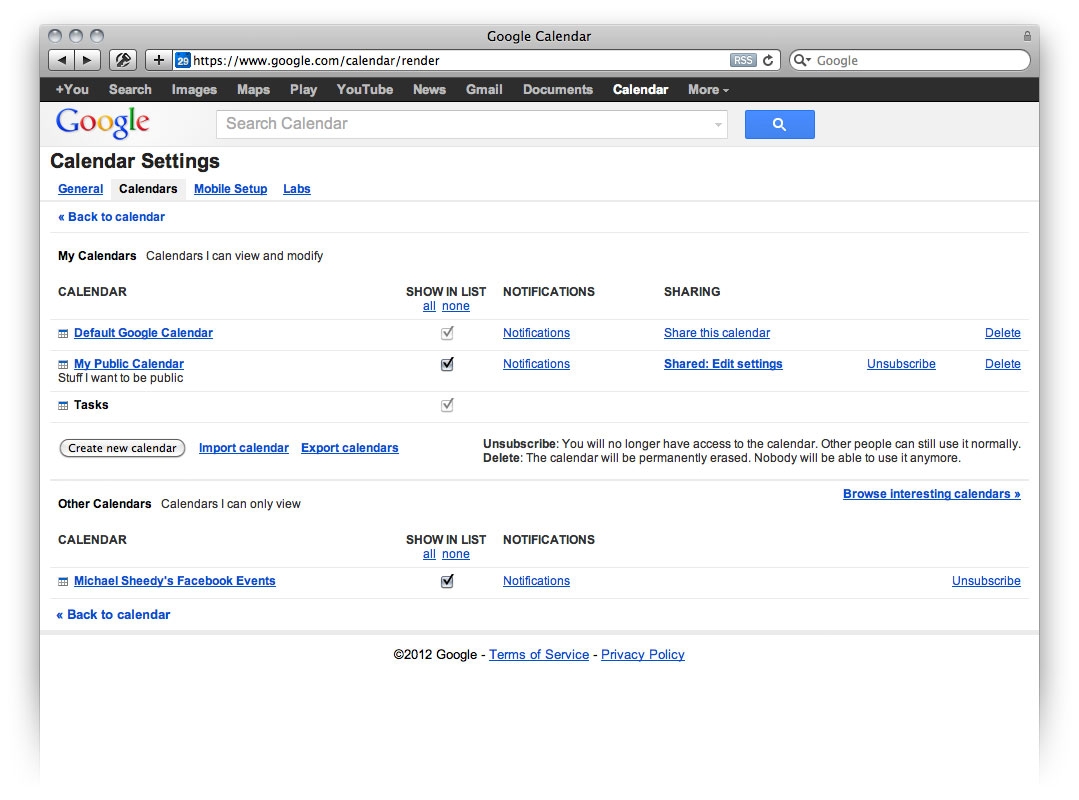Viewport: 1079px width, 800px height.
Task: Open the Labs settings tab
Action: [296, 189]
